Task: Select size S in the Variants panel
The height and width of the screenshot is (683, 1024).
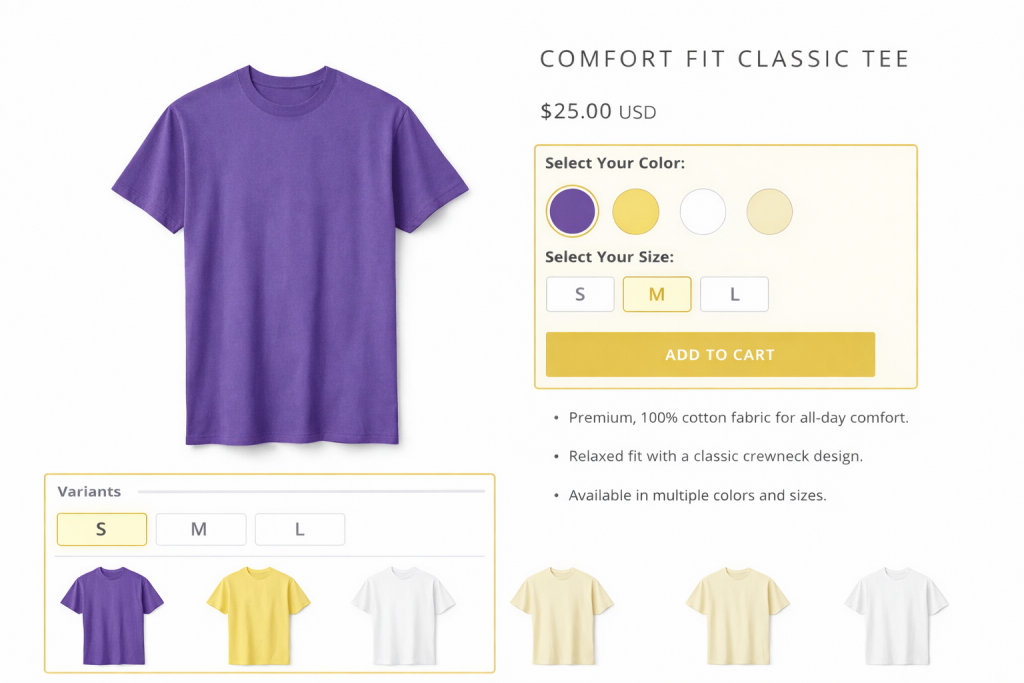Action: 101,529
